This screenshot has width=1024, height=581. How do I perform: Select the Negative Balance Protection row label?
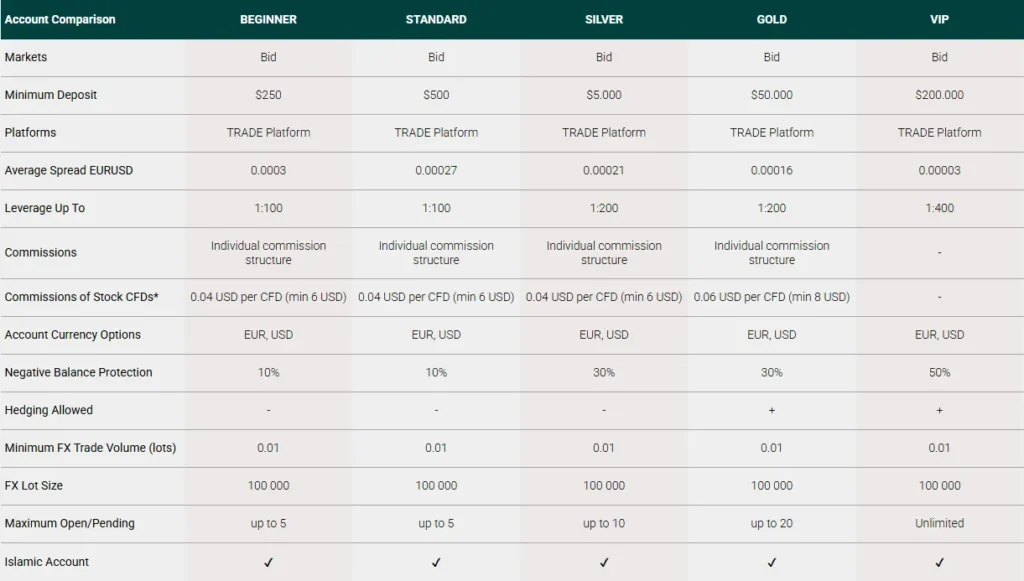pyautogui.click(x=79, y=372)
